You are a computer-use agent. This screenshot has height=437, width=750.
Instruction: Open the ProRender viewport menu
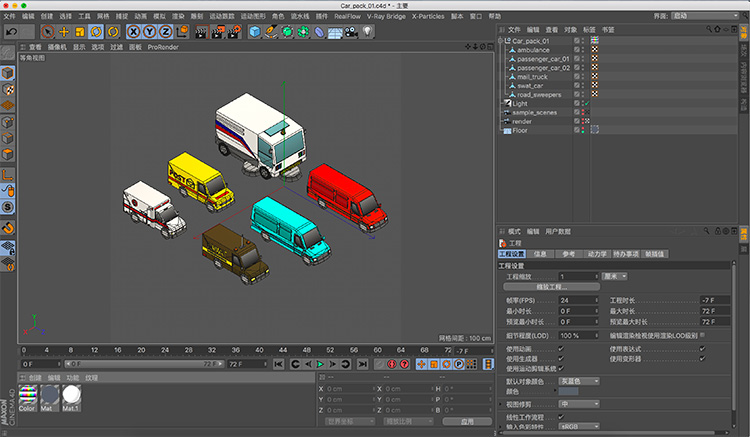(x=163, y=47)
